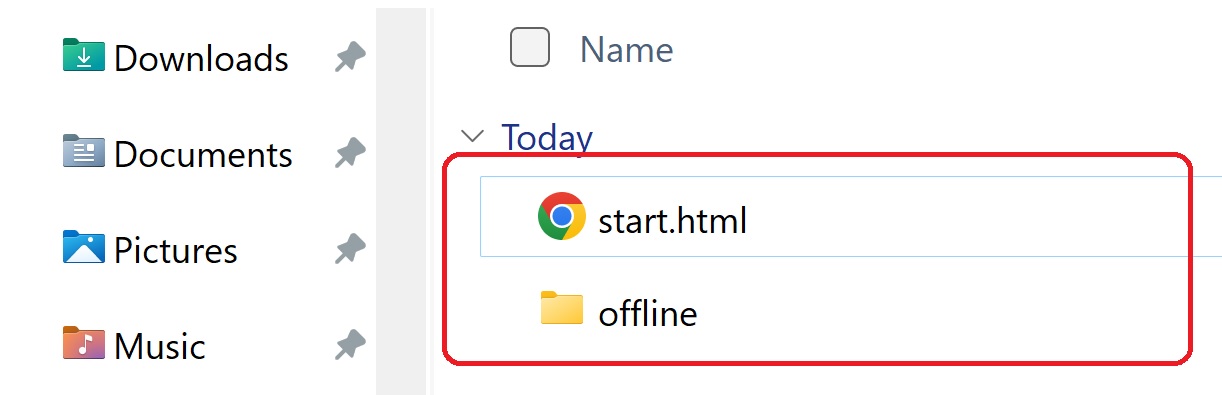Select the offline folder name

point(648,313)
